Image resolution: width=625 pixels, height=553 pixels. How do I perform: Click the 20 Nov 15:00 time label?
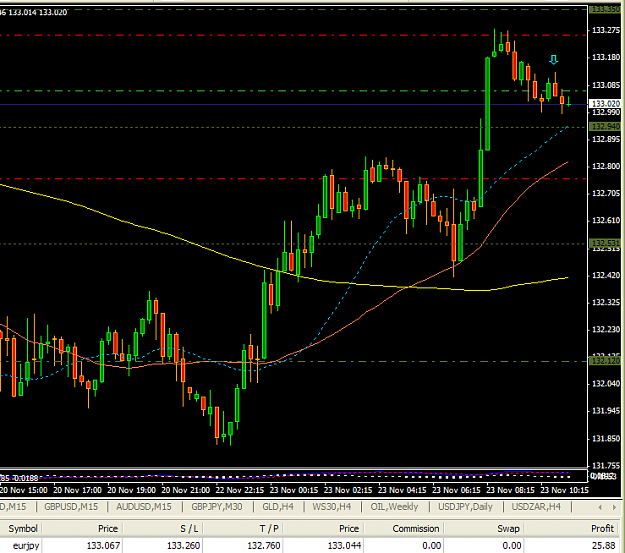23,490
